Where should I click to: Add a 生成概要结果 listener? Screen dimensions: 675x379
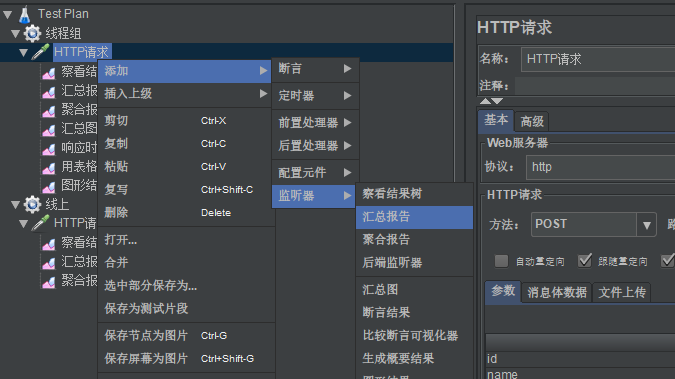point(414,358)
